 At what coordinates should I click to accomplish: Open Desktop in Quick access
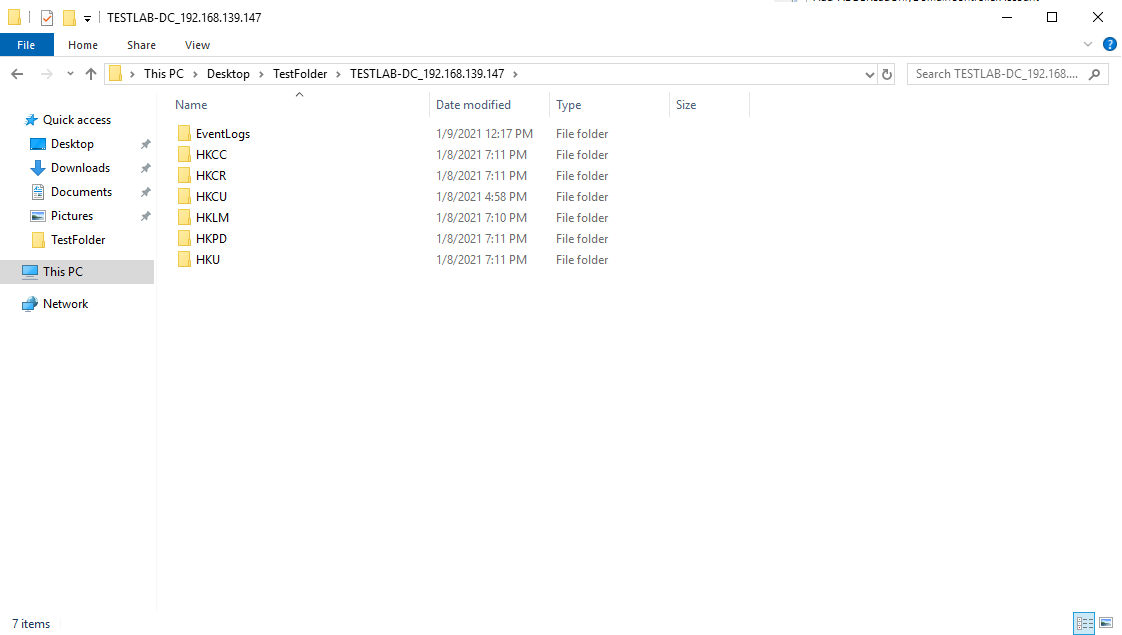pos(72,144)
